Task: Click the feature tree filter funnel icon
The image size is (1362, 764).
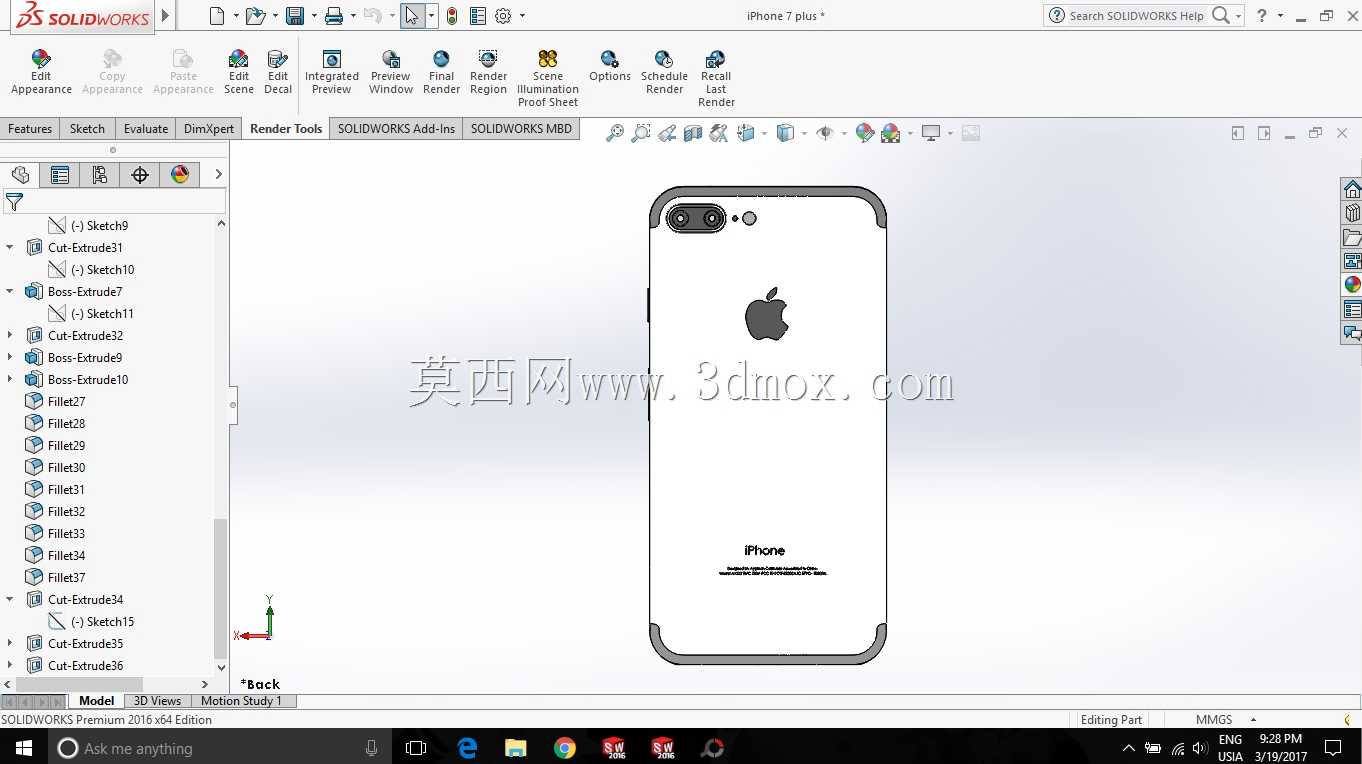Action: 14,203
